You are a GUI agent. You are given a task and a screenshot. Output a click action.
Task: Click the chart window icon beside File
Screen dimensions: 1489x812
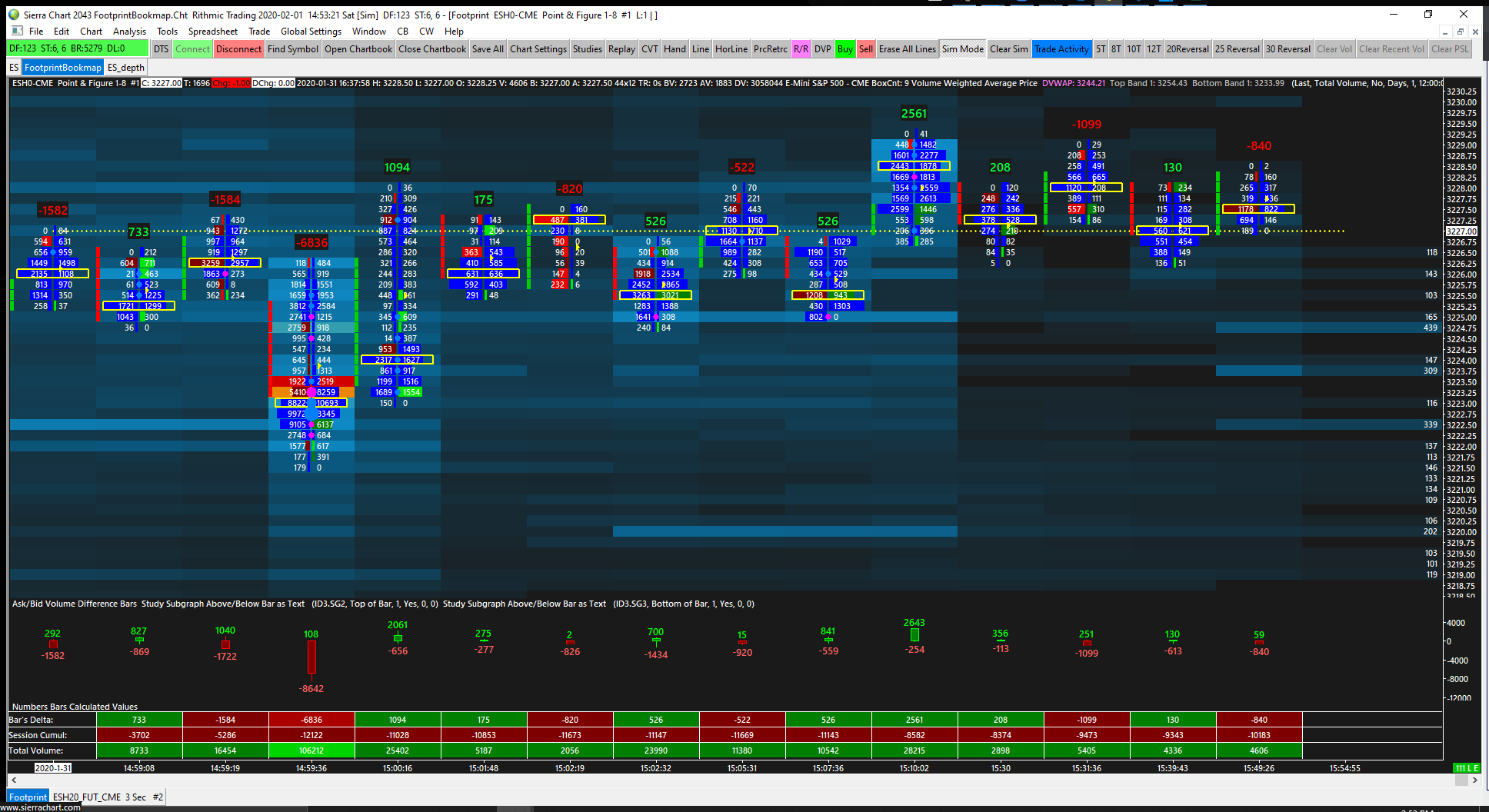16,32
